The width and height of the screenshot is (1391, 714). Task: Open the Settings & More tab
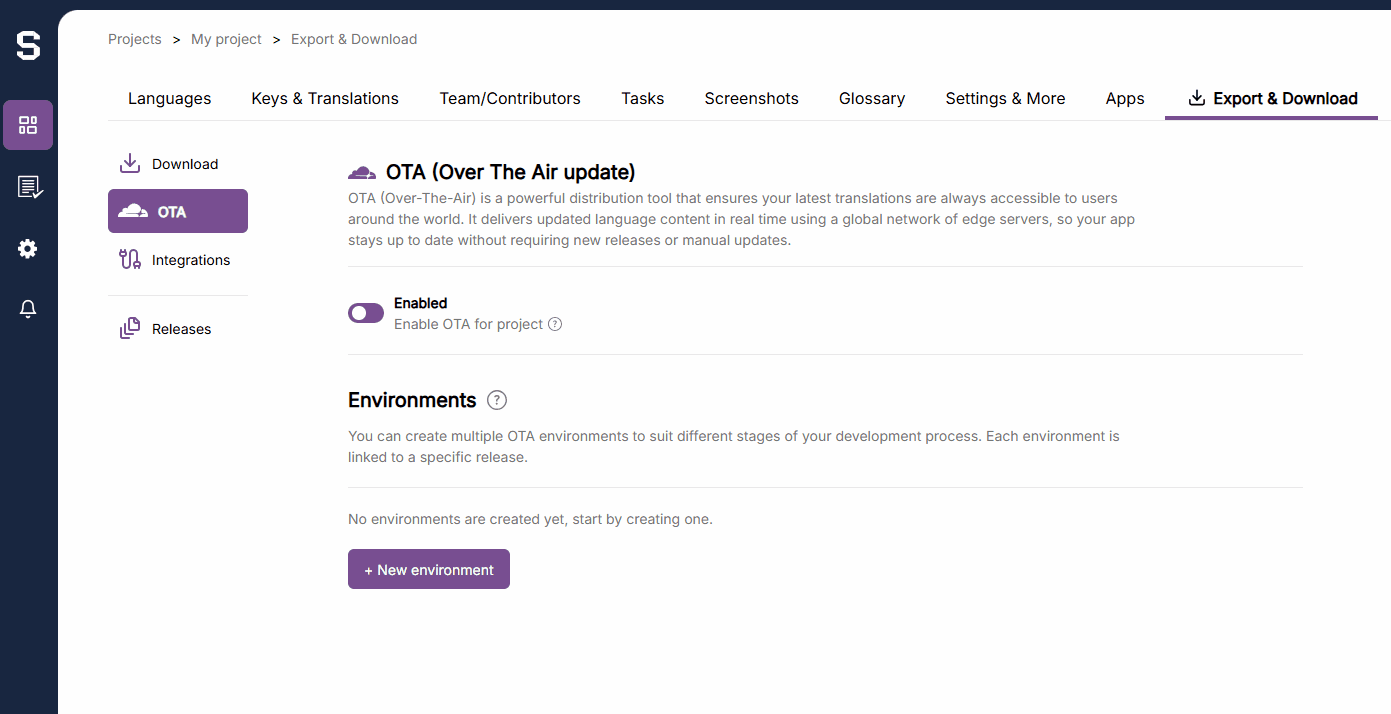point(1005,98)
